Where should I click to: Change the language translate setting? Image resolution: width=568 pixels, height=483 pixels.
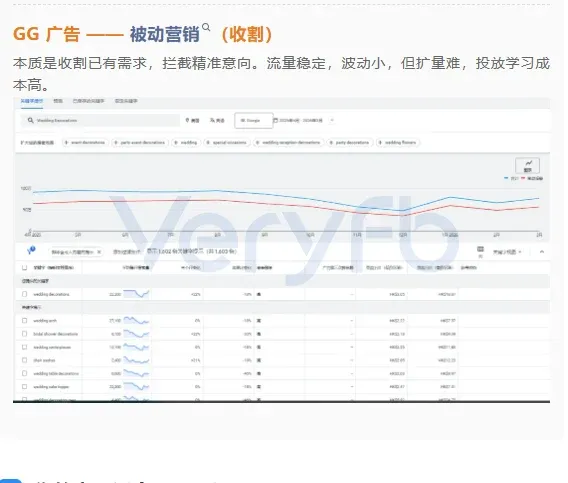pos(217,120)
